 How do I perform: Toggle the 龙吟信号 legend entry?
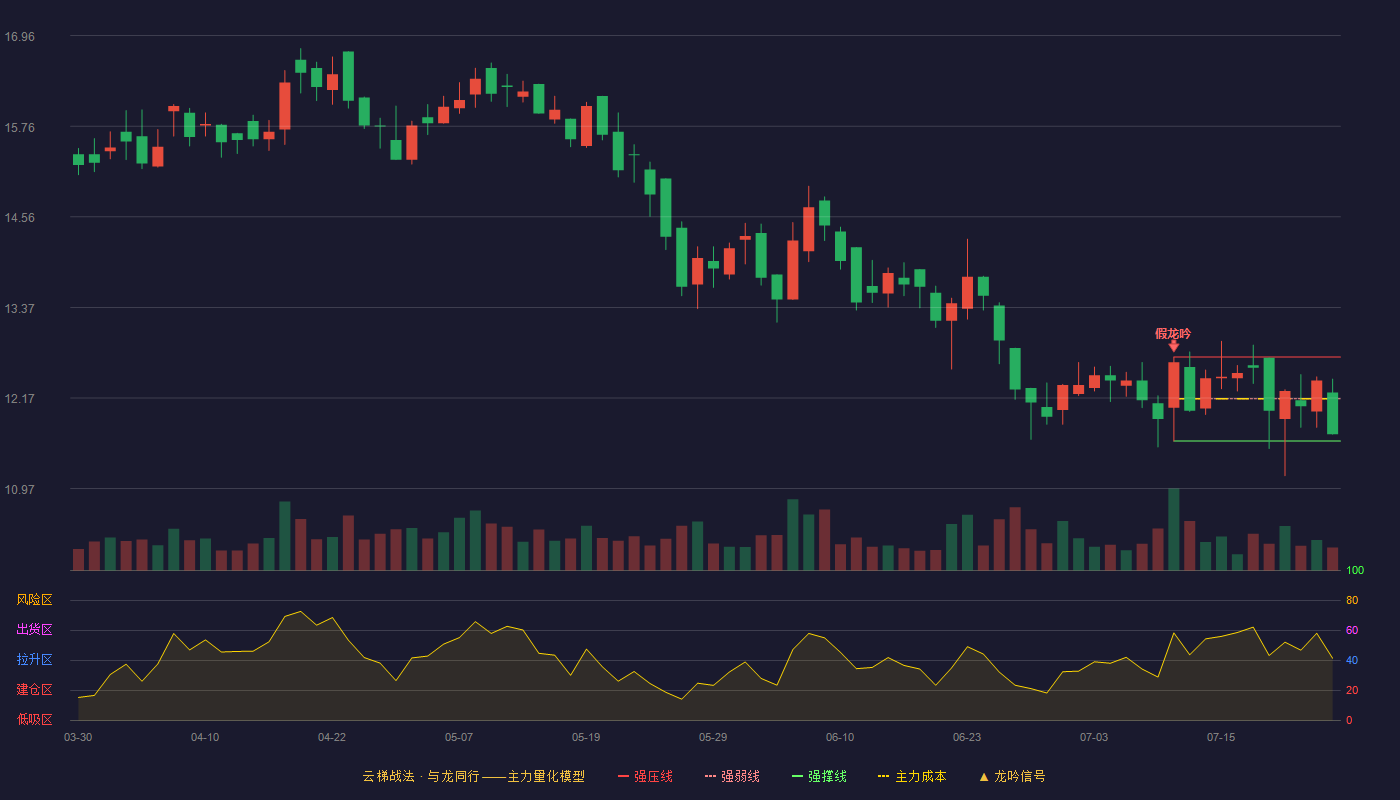[1012, 776]
